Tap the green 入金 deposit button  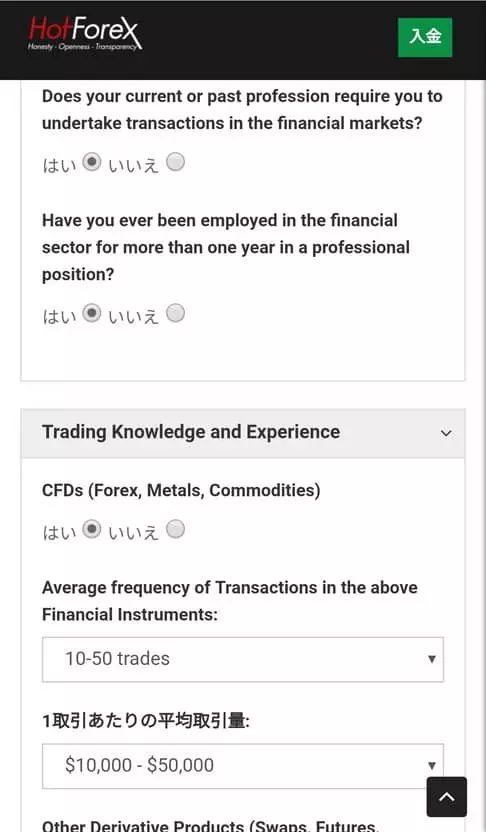point(425,37)
